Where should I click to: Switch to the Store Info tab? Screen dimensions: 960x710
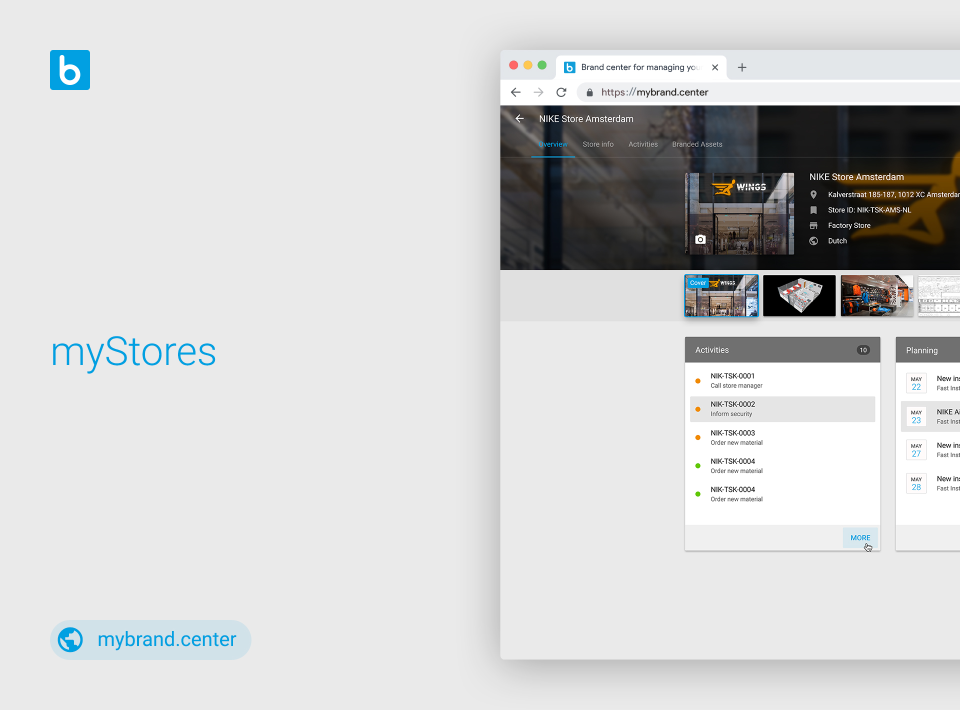pyautogui.click(x=597, y=144)
